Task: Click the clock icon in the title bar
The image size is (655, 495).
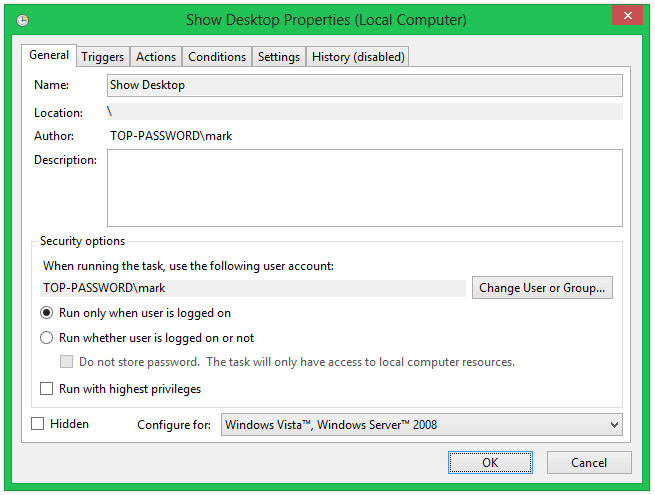Action: [x=23, y=19]
